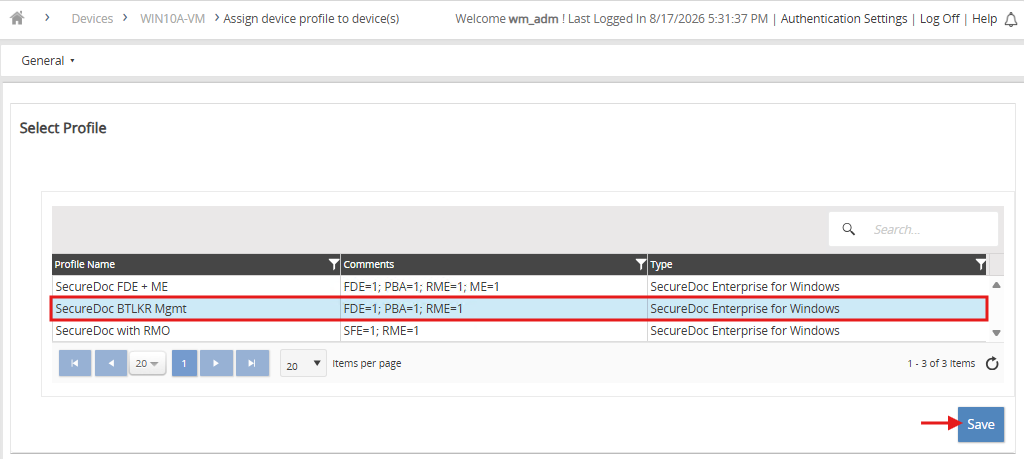Viewport: 1024px width, 459px height.
Task: Open WIN10A-VM breadcrumb link
Action: coord(172,18)
